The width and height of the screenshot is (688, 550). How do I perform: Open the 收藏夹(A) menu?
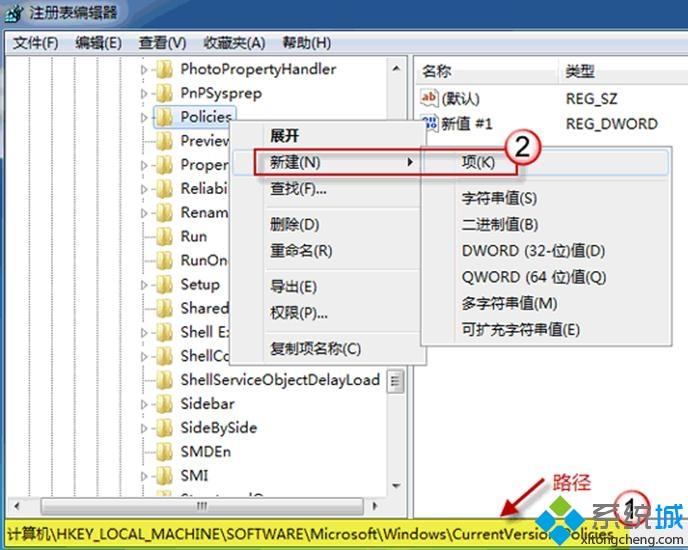coord(234,43)
